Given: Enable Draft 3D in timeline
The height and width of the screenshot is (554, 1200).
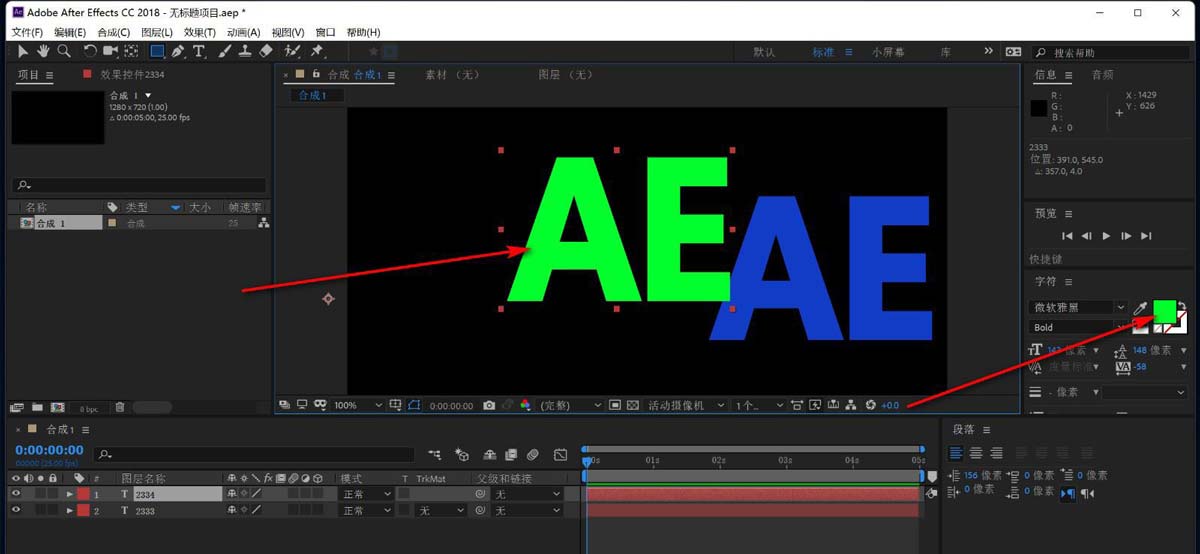Looking at the screenshot, I should point(462,454).
